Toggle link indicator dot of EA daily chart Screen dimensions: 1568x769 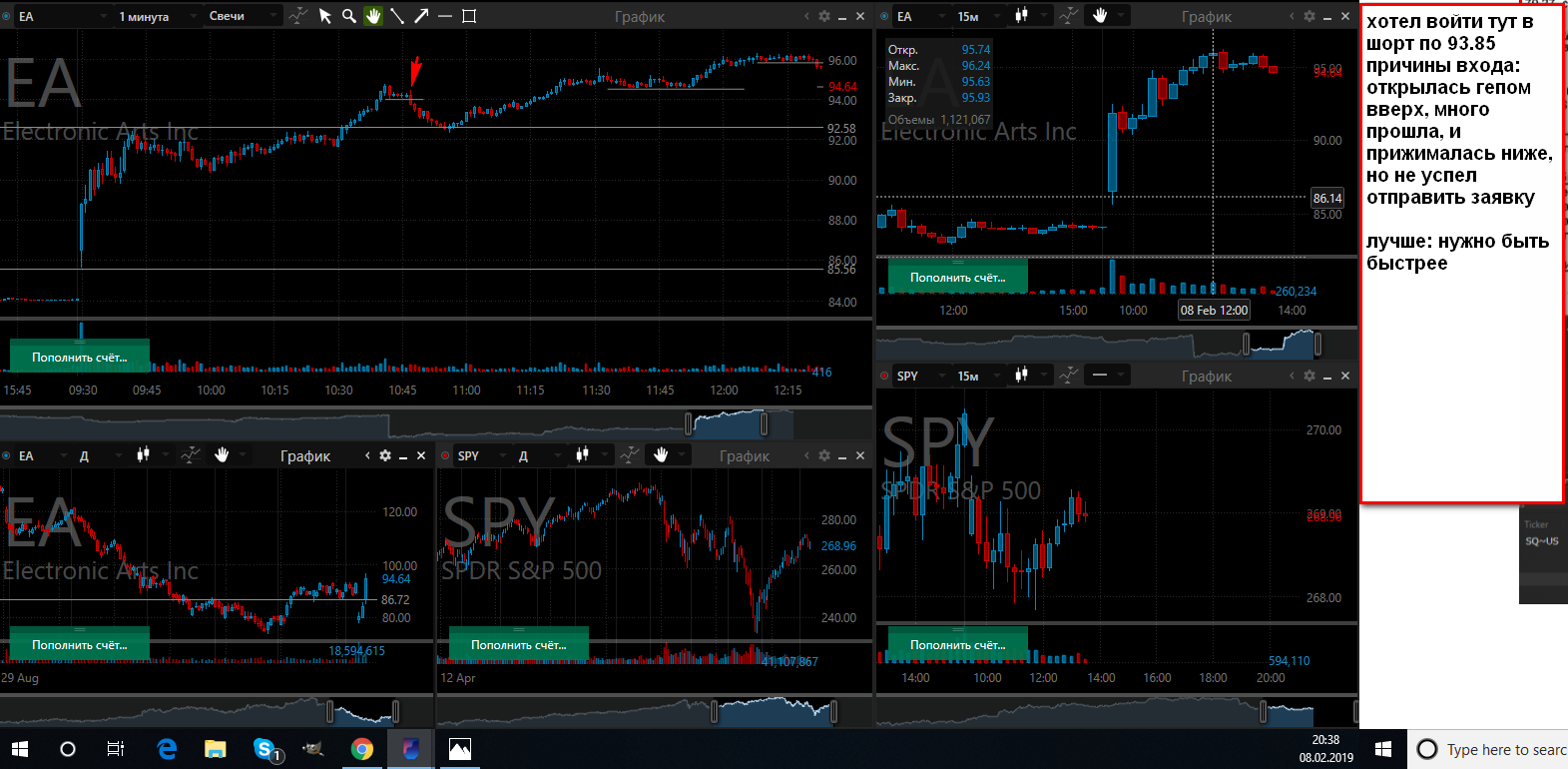pyautogui.click(x=6, y=455)
